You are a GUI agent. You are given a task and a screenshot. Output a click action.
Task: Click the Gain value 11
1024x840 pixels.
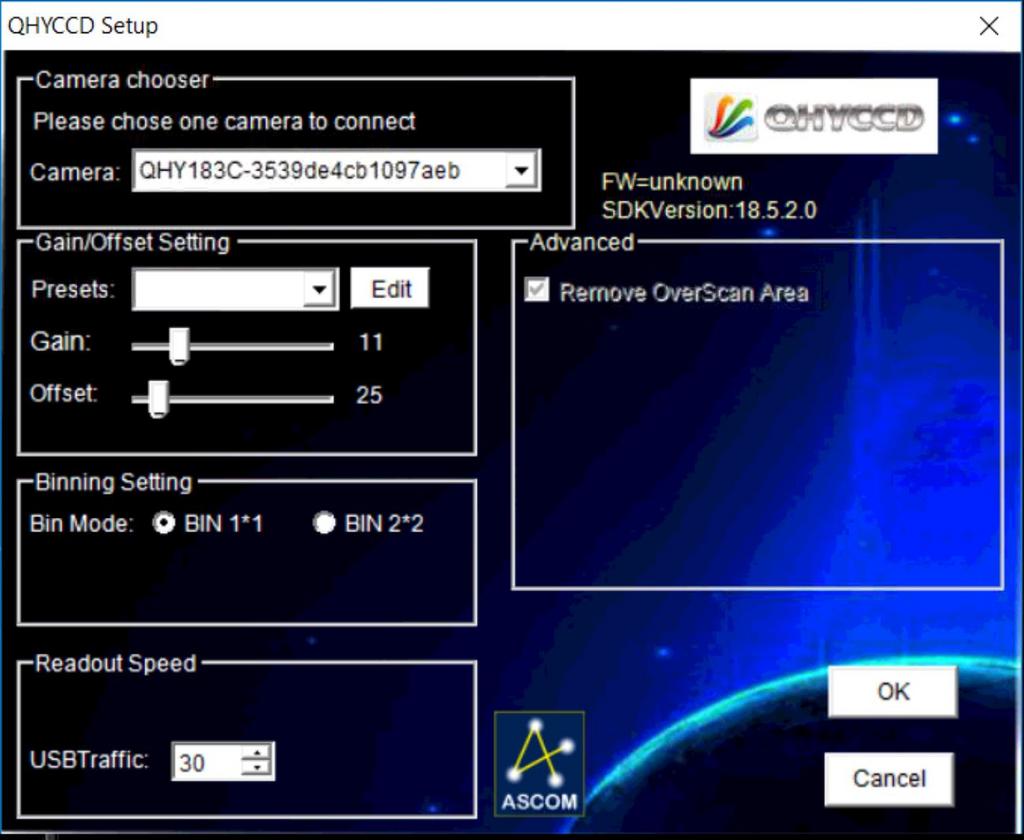point(371,342)
